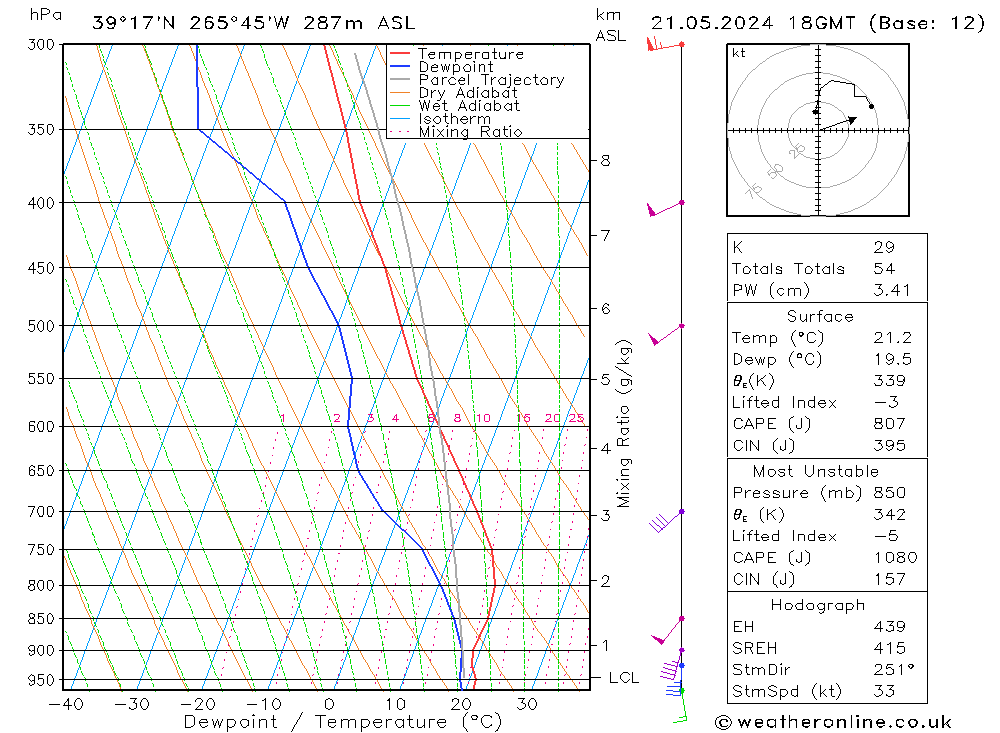Click the Mixing Ratio legend entry
This screenshot has width=1000, height=733.
[x=470, y=132]
